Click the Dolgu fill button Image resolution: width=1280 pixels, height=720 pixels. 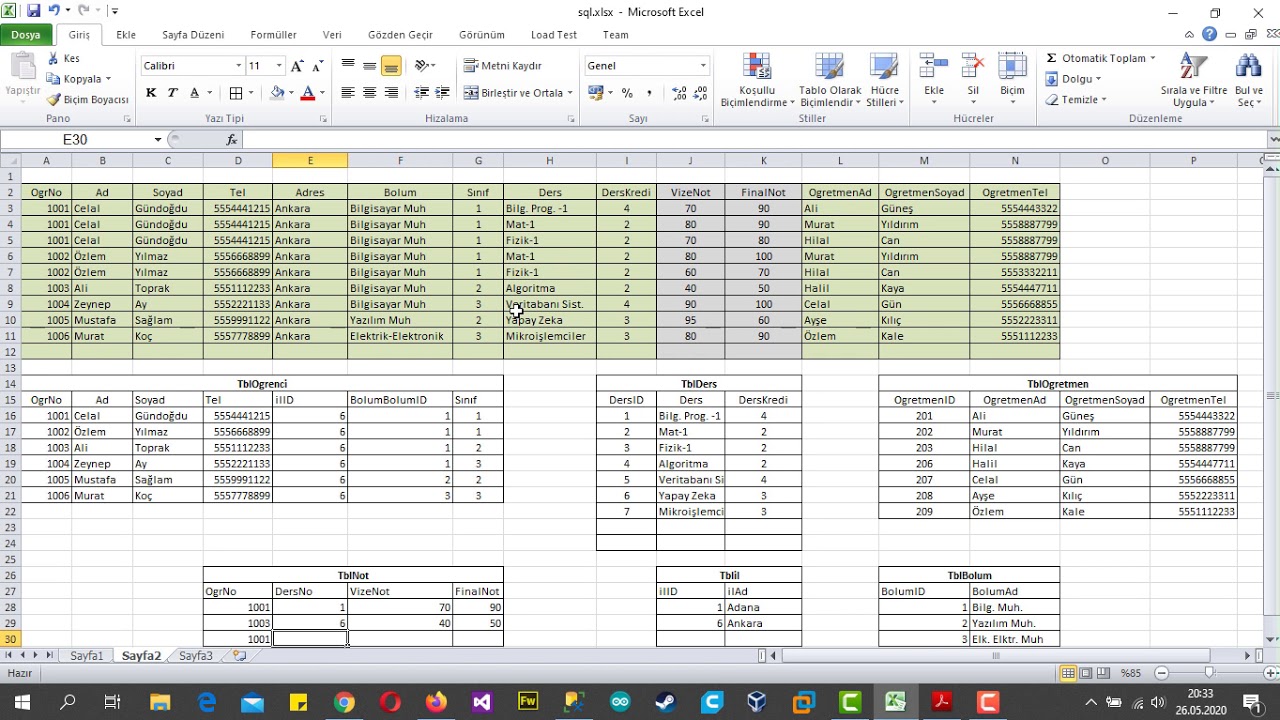[x=1074, y=79]
